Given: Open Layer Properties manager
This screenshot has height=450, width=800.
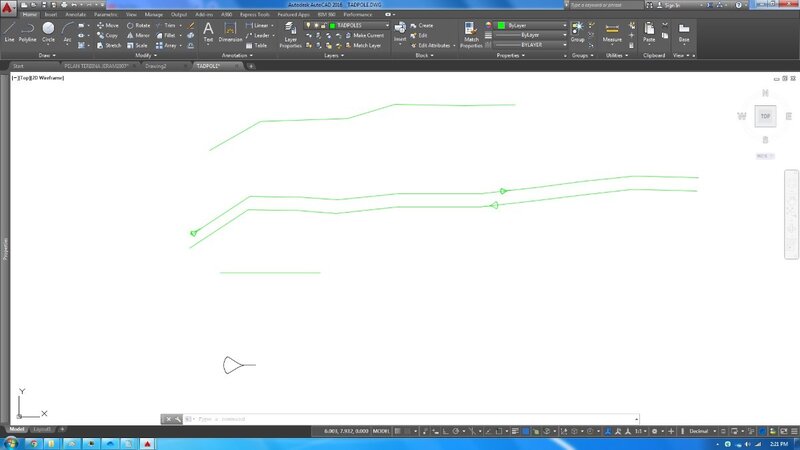Looking at the screenshot, I should [290, 35].
